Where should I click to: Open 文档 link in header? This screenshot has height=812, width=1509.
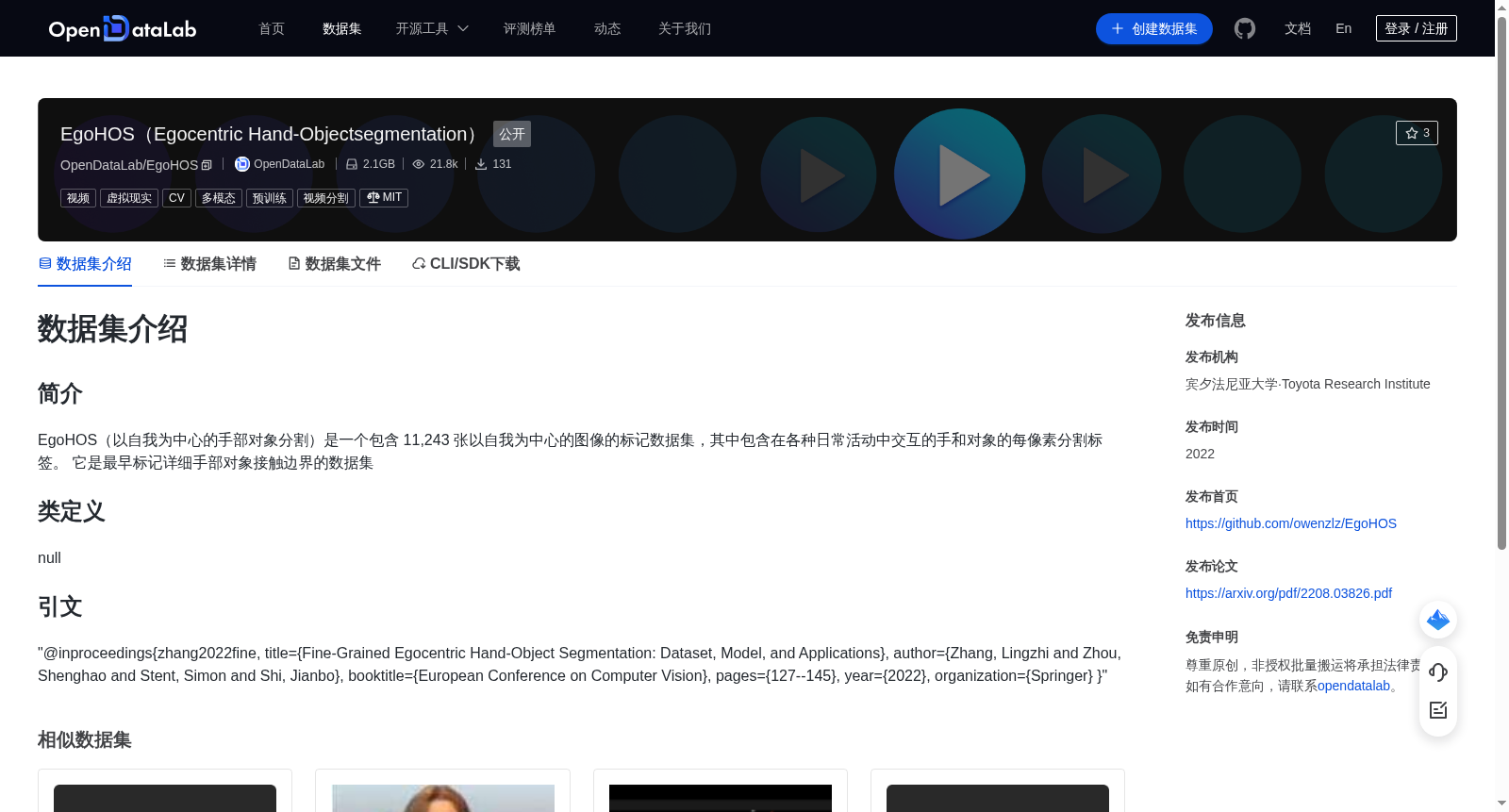coord(1298,29)
